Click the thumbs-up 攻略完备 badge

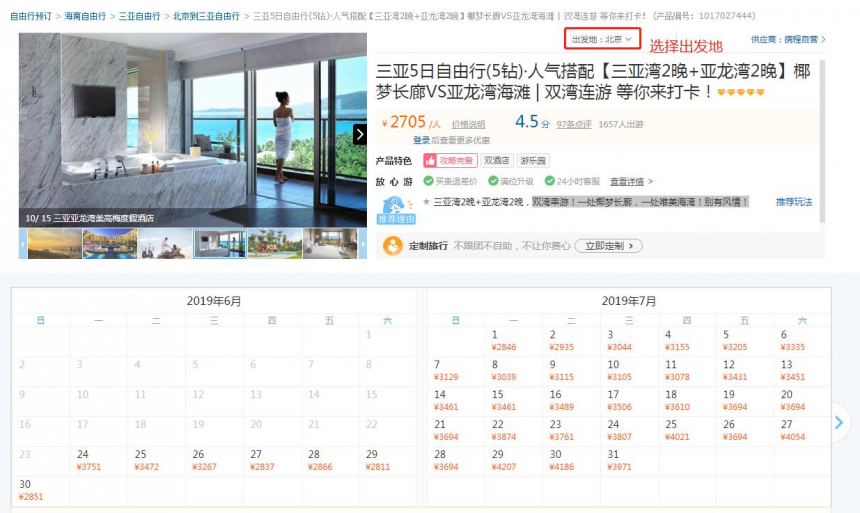pos(450,161)
